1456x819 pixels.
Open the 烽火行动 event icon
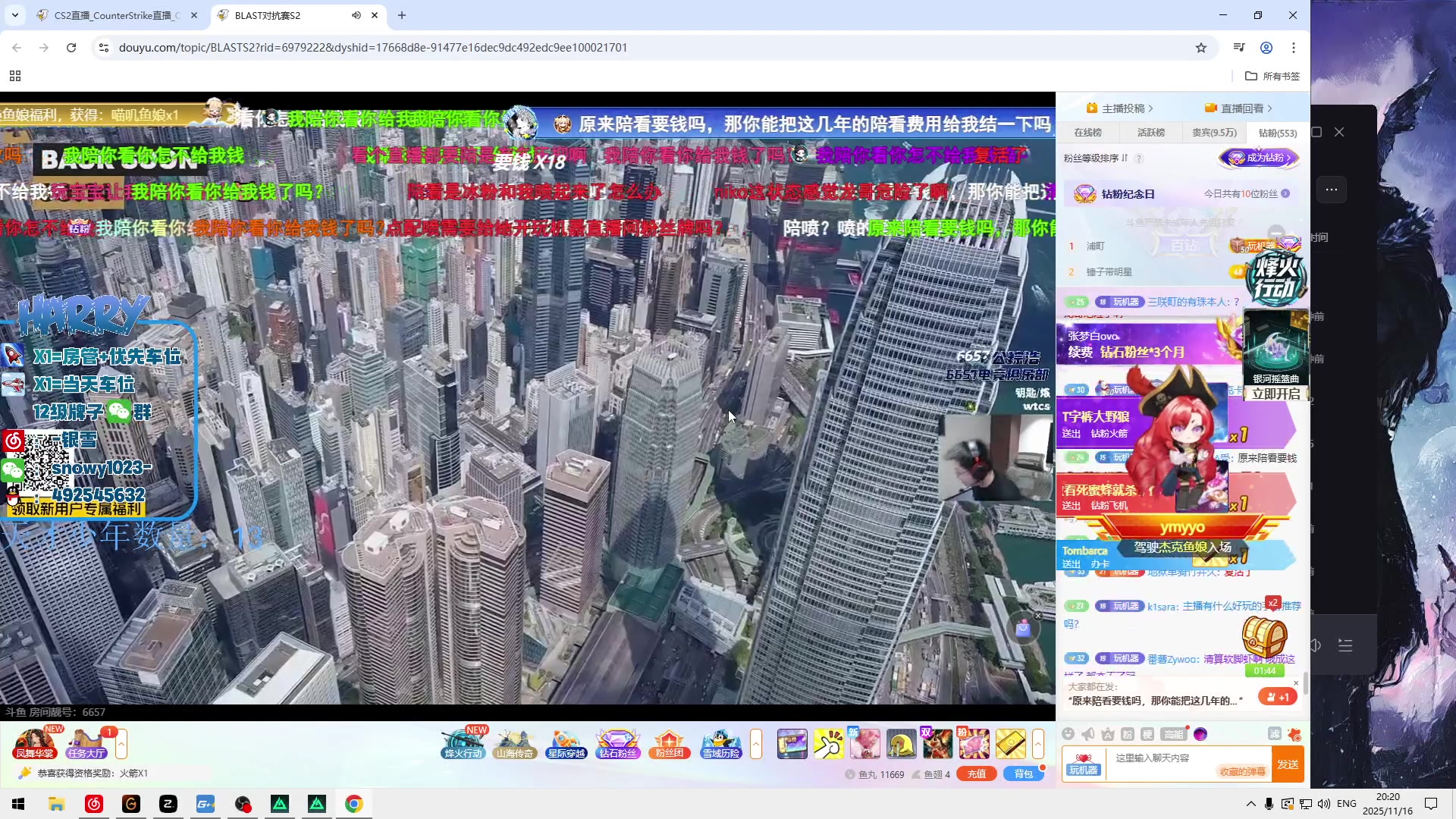click(463, 744)
